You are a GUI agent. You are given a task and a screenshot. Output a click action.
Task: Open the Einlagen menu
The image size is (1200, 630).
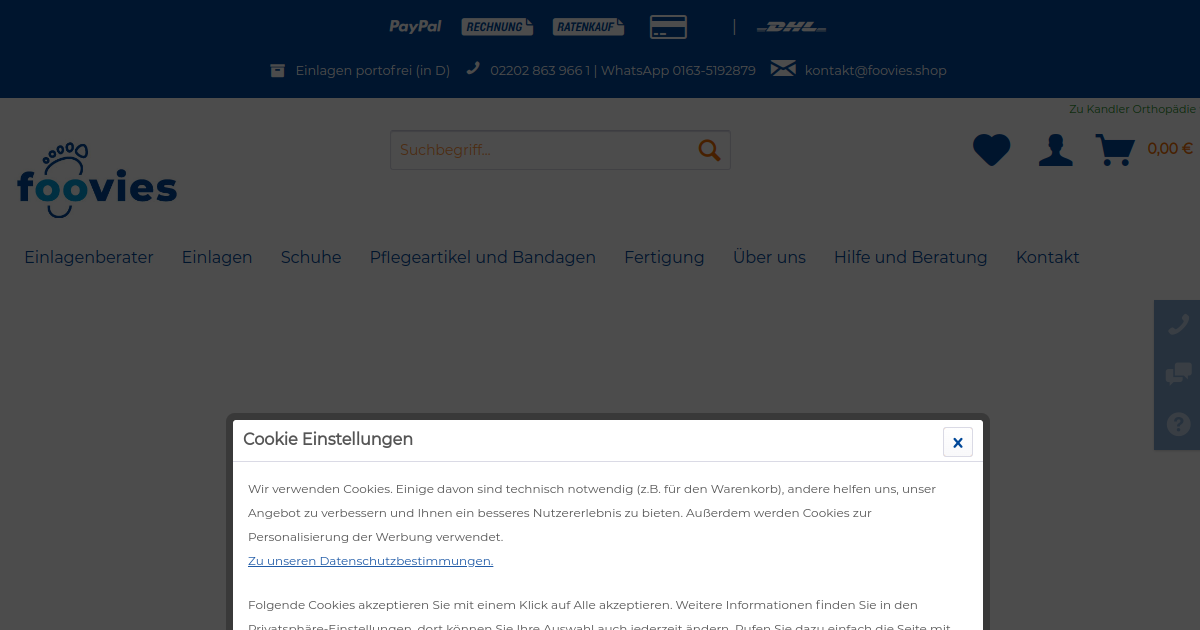[217, 257]
